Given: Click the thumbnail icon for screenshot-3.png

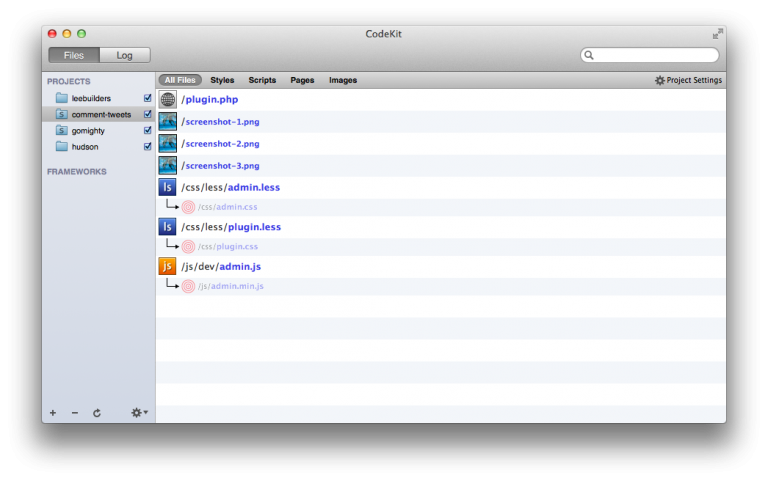Looking at the screenshot, I should [168, 166].
